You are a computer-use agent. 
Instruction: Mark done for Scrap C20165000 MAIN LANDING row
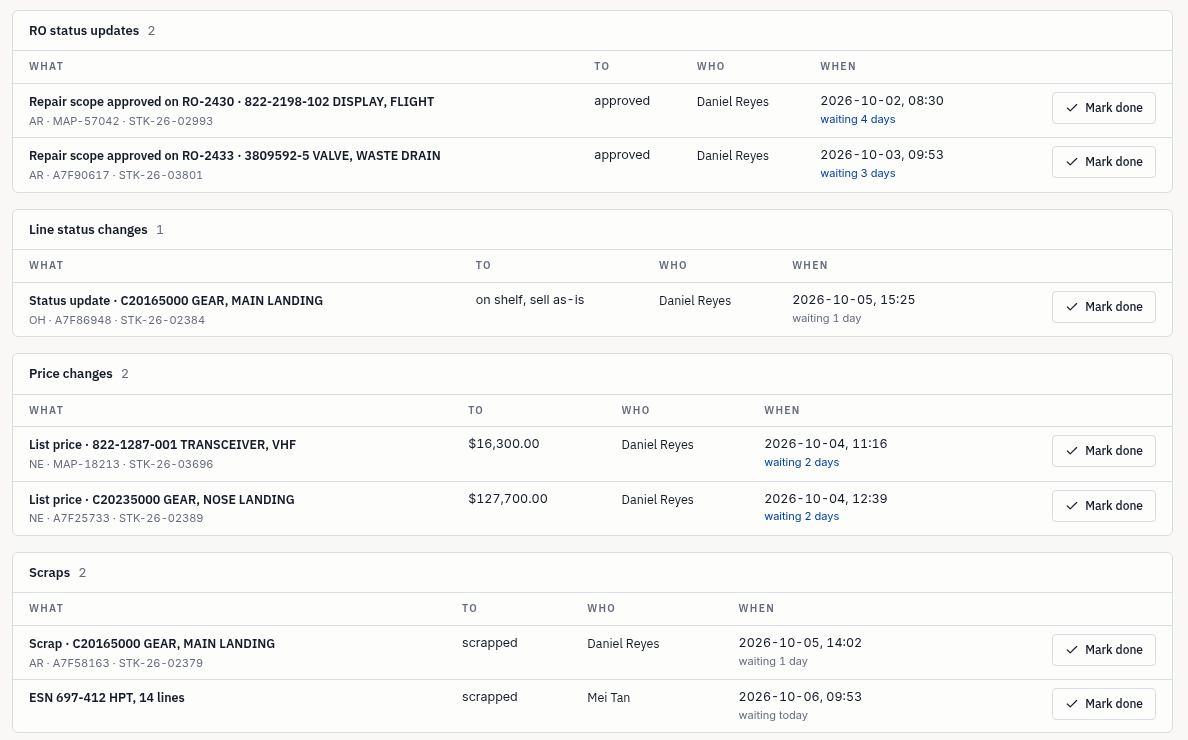coord(1103,650)
